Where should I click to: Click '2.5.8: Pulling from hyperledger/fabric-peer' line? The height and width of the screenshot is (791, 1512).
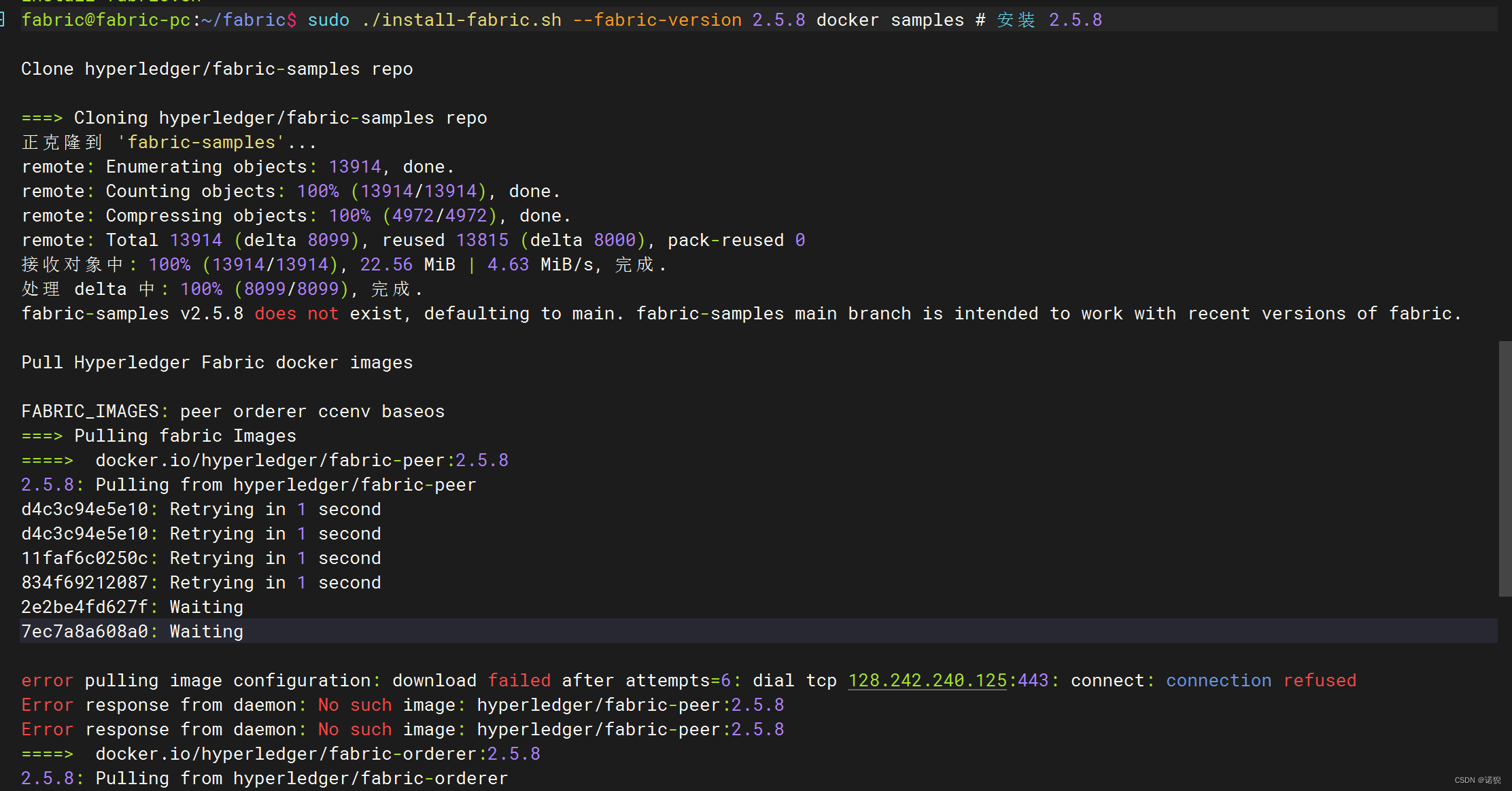[249, 485]
